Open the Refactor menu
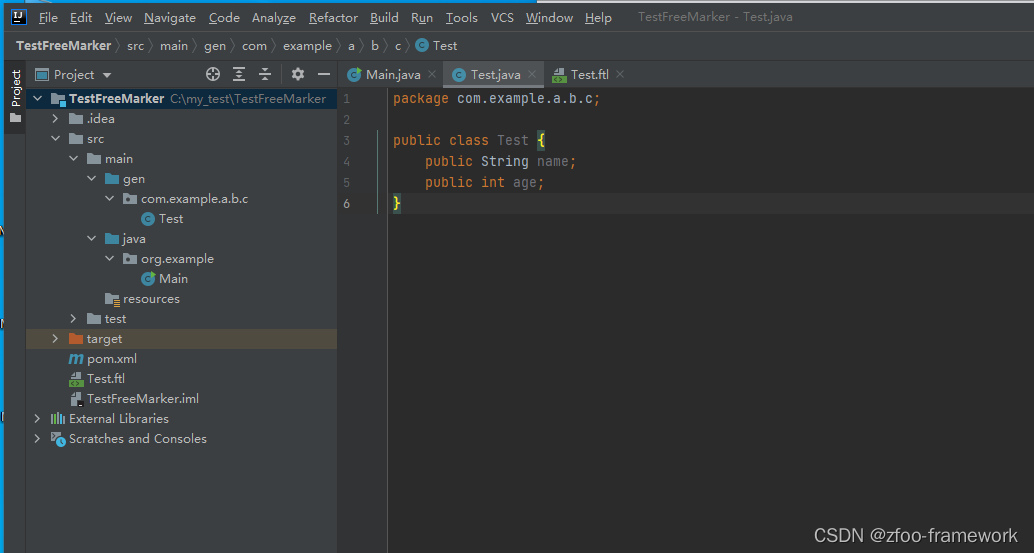This screenshot has width=1034, height=553. [x=333, y=18]
